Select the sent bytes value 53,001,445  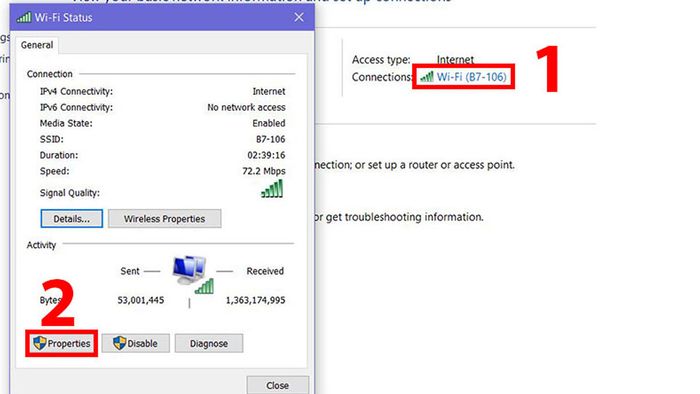tap(141, 300)
